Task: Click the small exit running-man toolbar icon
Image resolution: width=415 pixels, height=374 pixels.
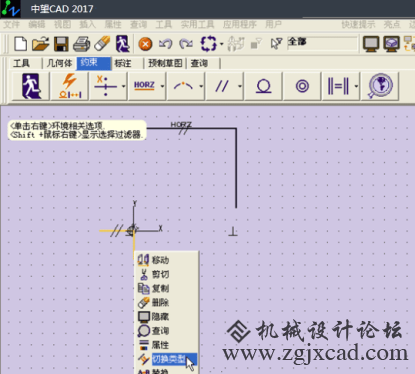Action: click(x=122, y=44)
